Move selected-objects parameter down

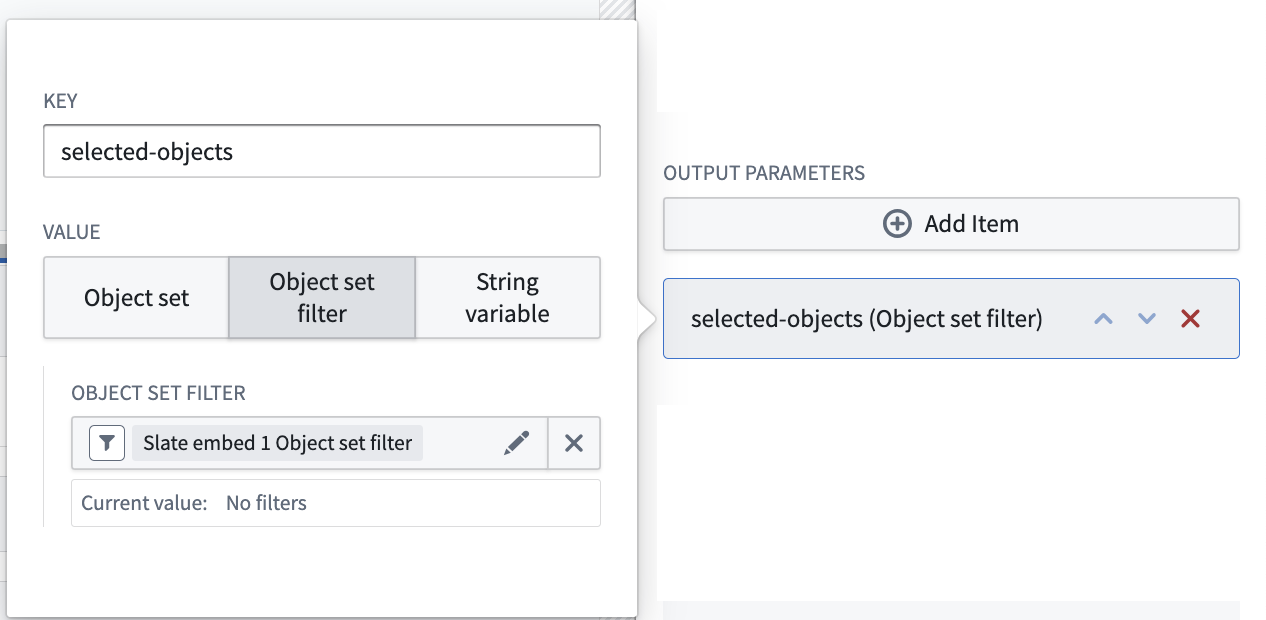point(1147,319)
